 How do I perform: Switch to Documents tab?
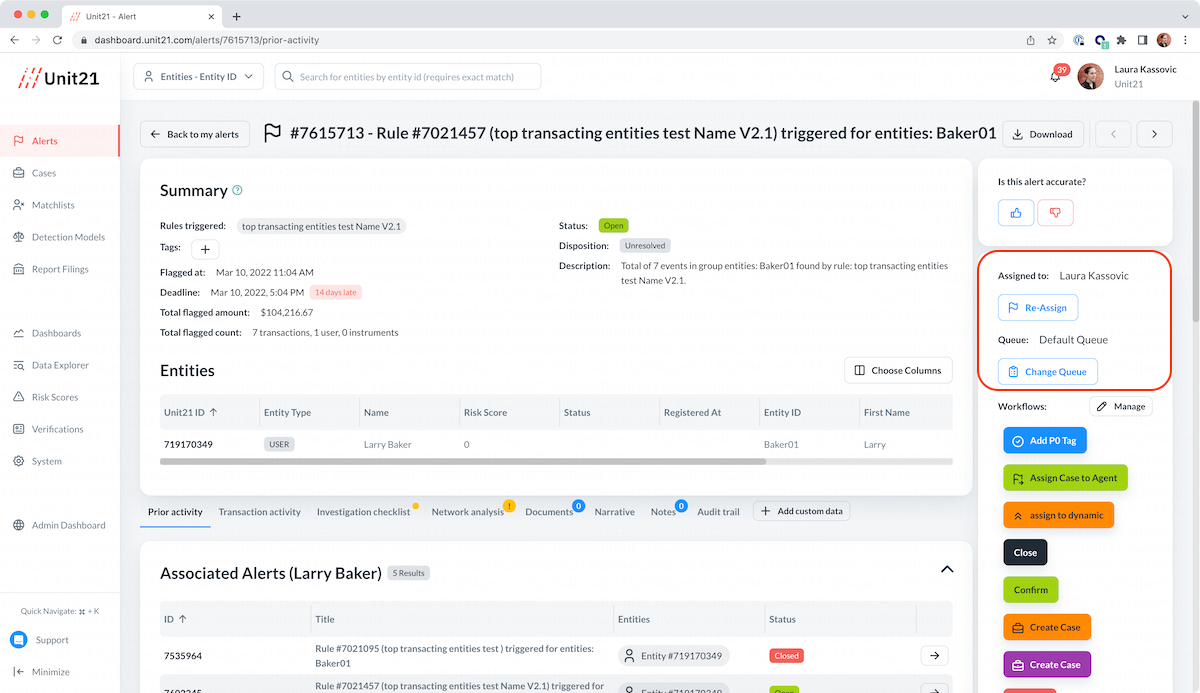[x=548, y=511]
